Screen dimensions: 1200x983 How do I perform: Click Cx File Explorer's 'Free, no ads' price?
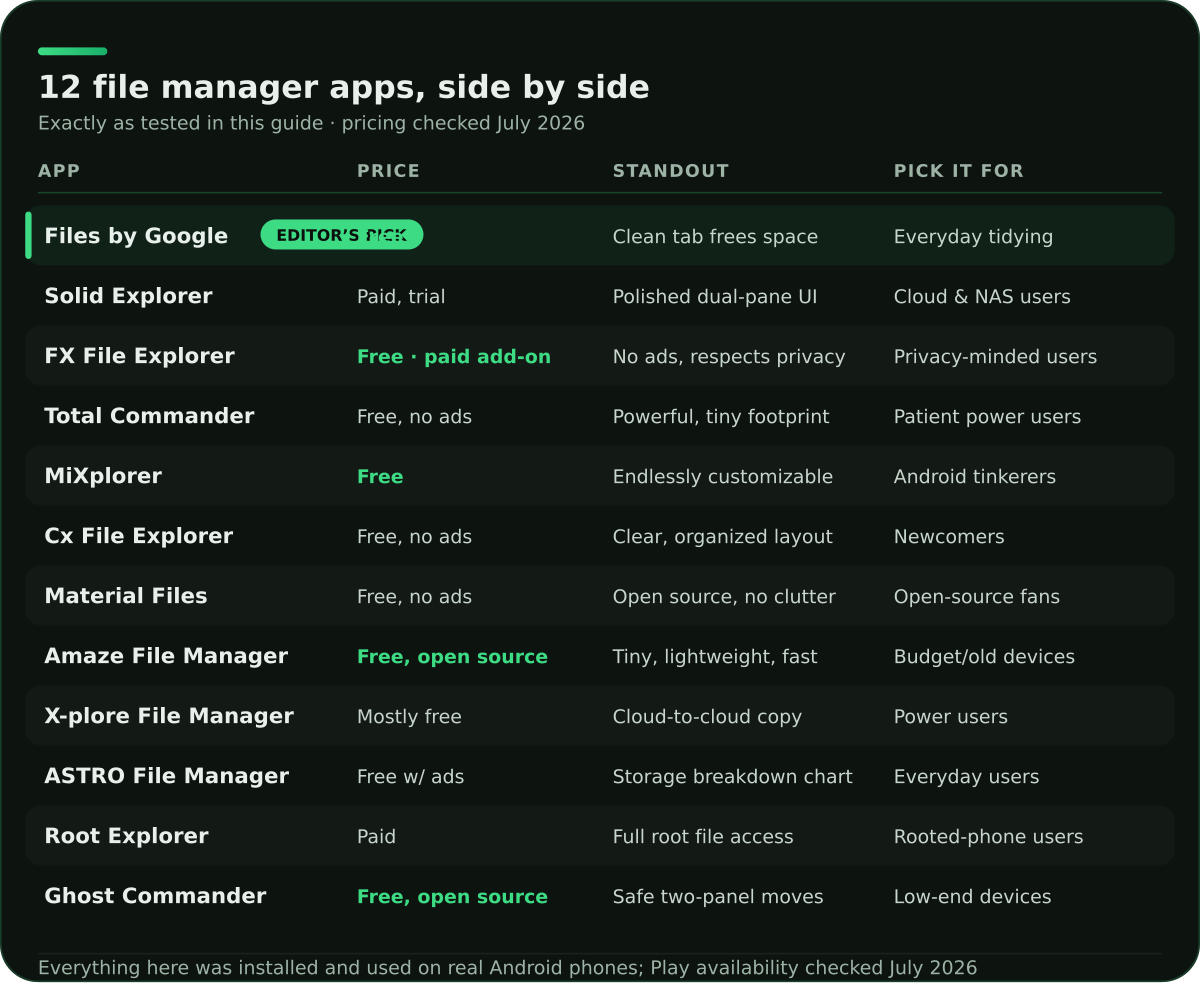[414, 537]
